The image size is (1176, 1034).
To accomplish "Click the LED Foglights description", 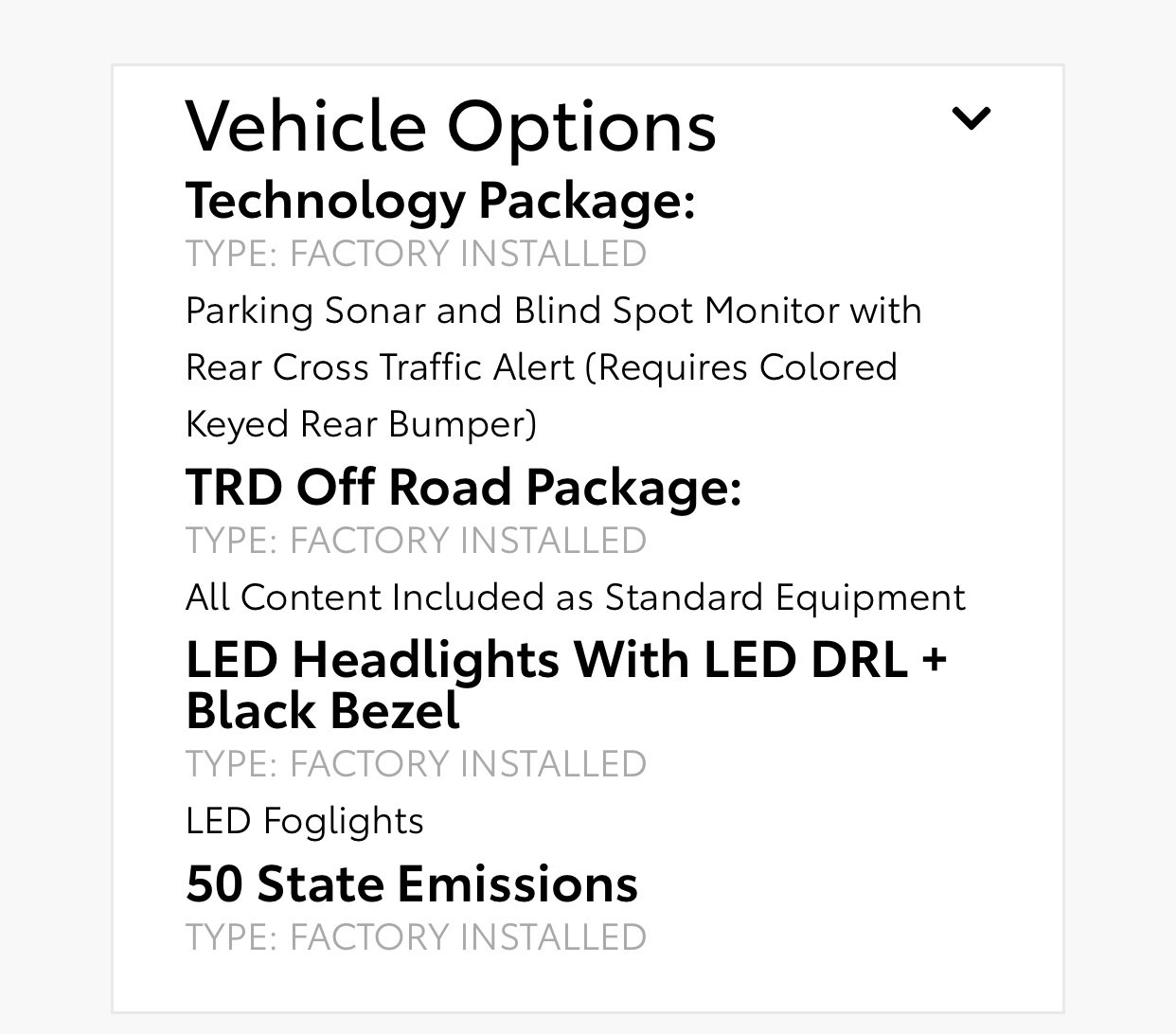I will 305,821.
